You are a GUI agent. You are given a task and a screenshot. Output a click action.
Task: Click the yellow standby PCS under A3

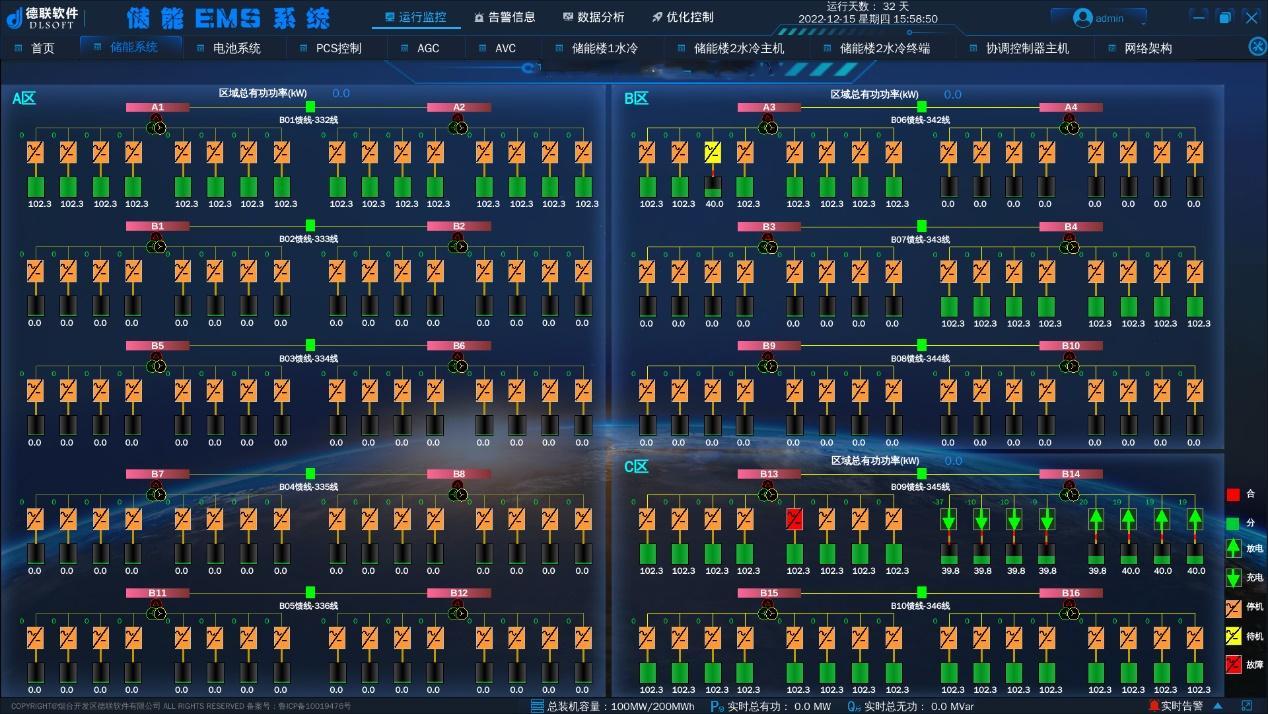[713, 153]
